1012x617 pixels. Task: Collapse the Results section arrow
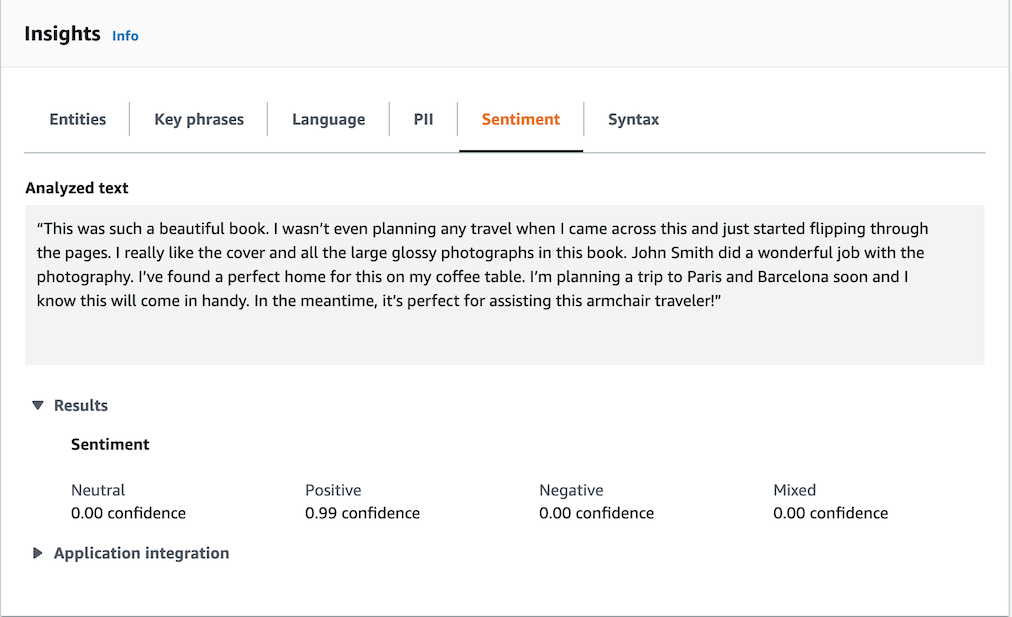point(38,405)
